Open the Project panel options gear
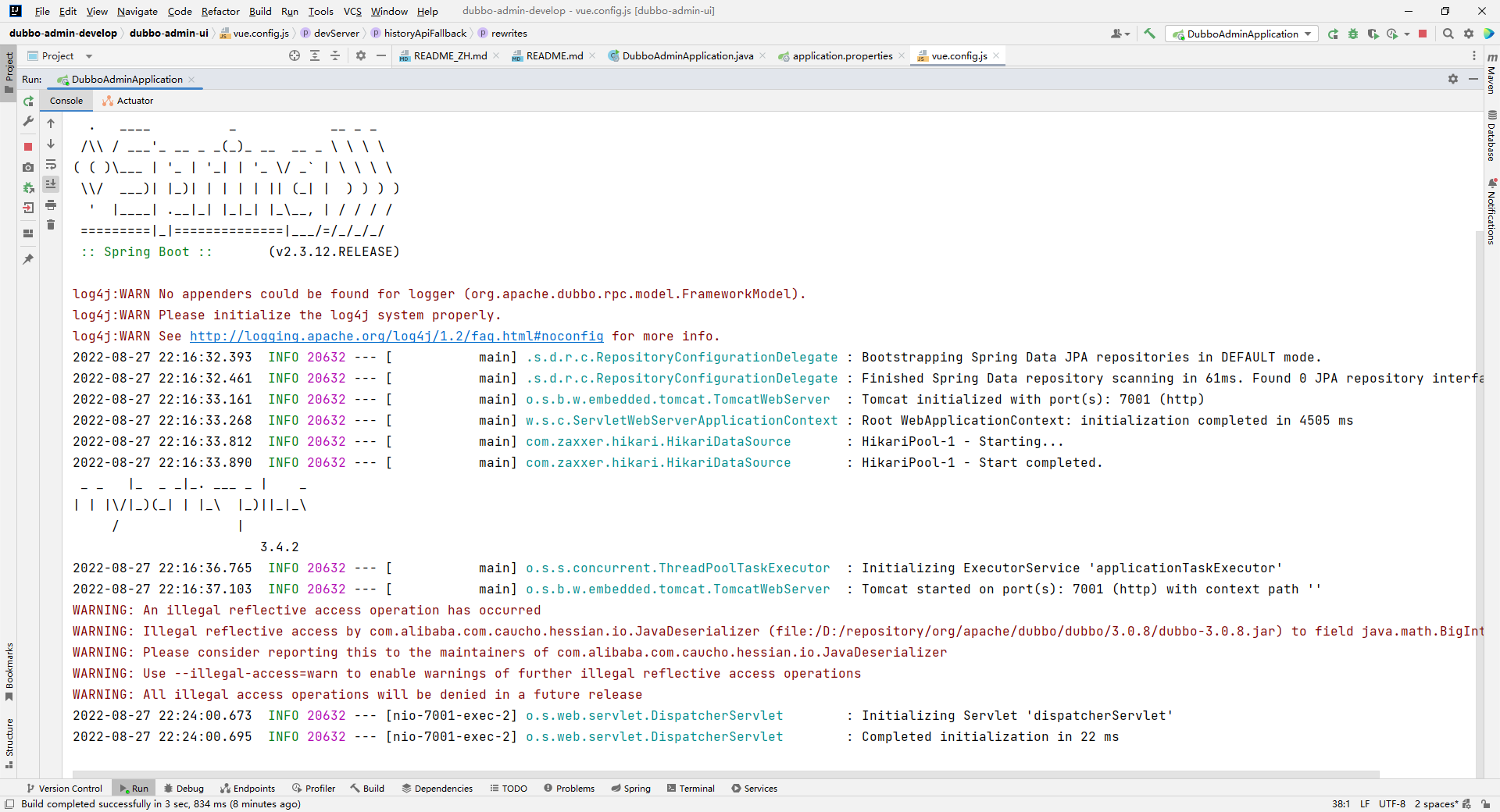The height and width of the screenshot is (812, 1500). coord(361,55)
